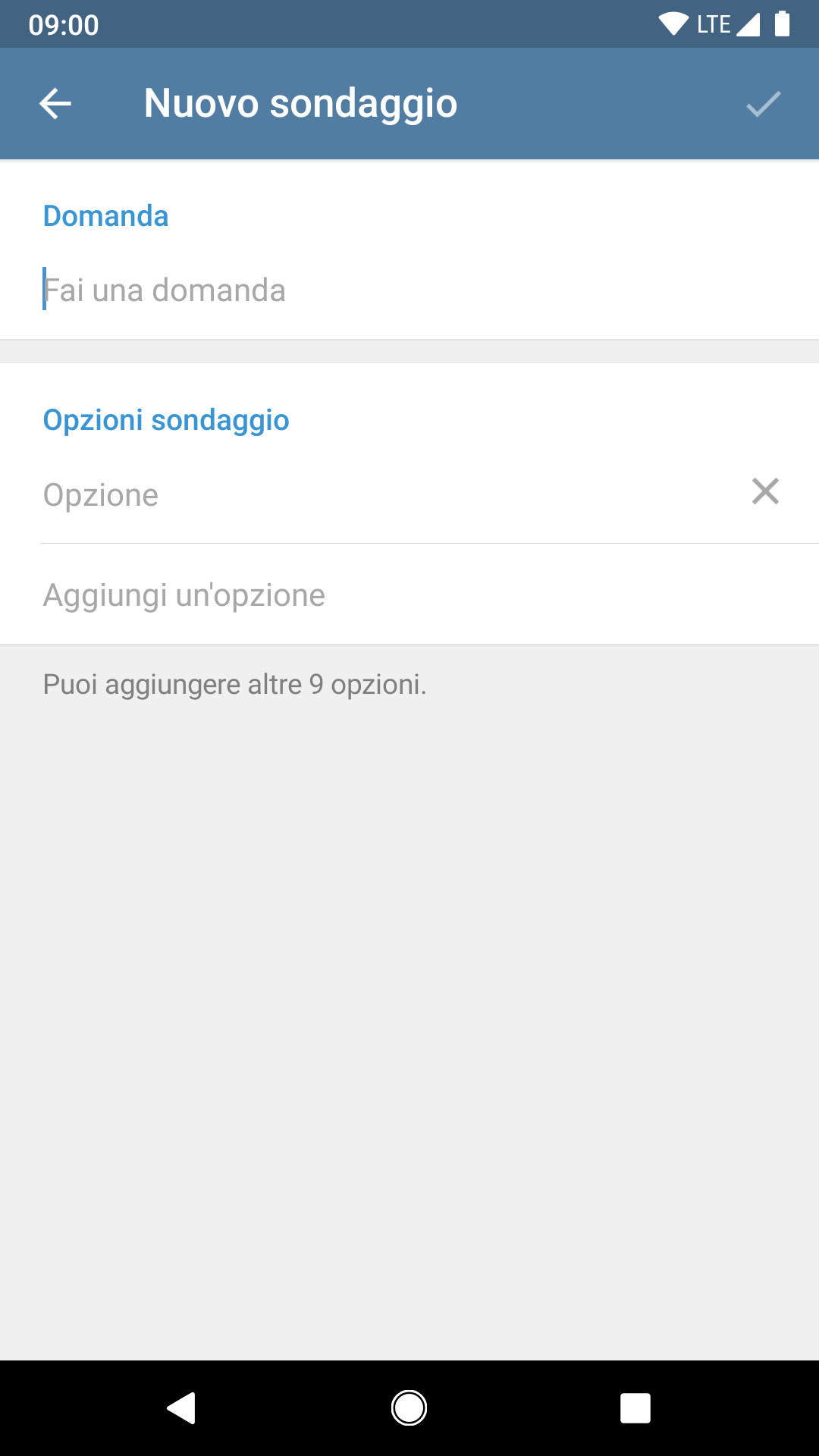This screenshot has height=1456, width=819.
Task: Tap the Wi-Fi status icon
Action: pos(673,24)
